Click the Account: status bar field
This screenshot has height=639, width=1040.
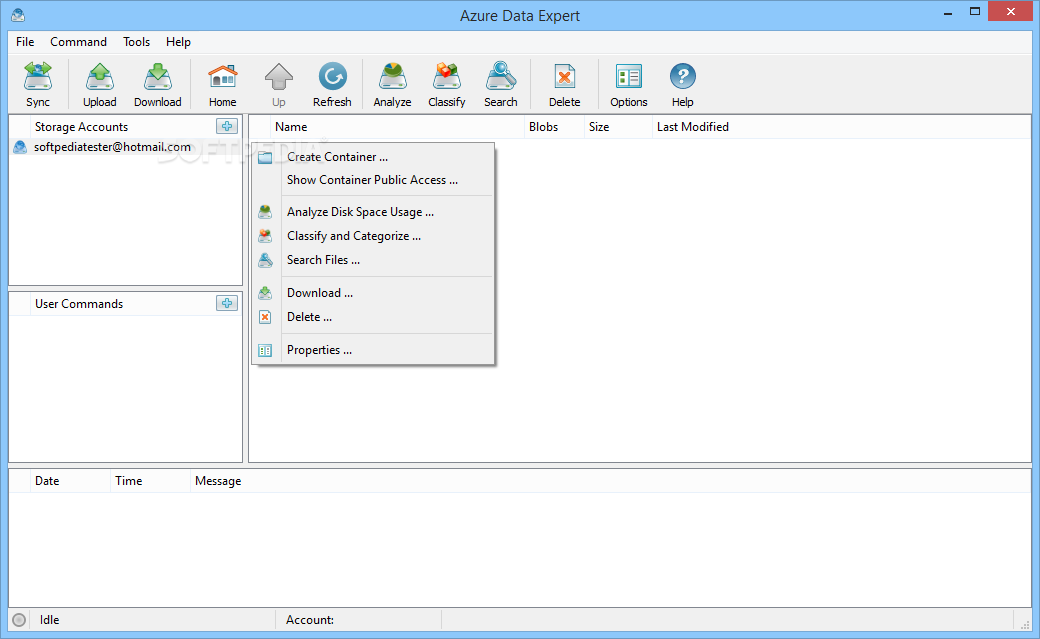tap(358, 620)
